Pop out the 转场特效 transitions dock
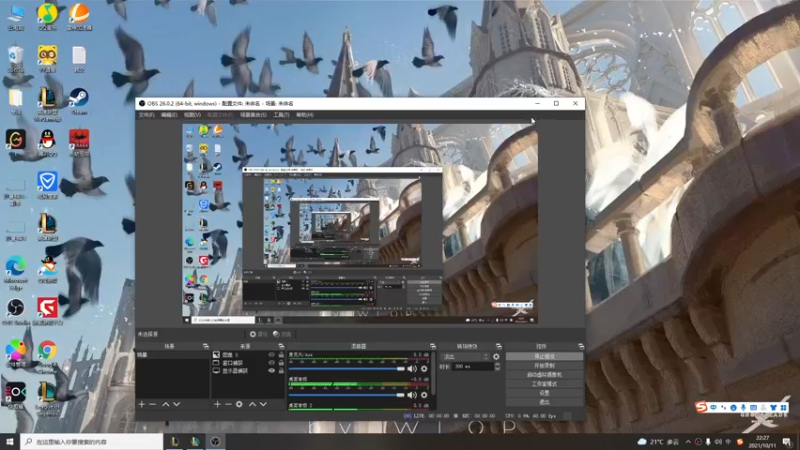 point(498,346)
